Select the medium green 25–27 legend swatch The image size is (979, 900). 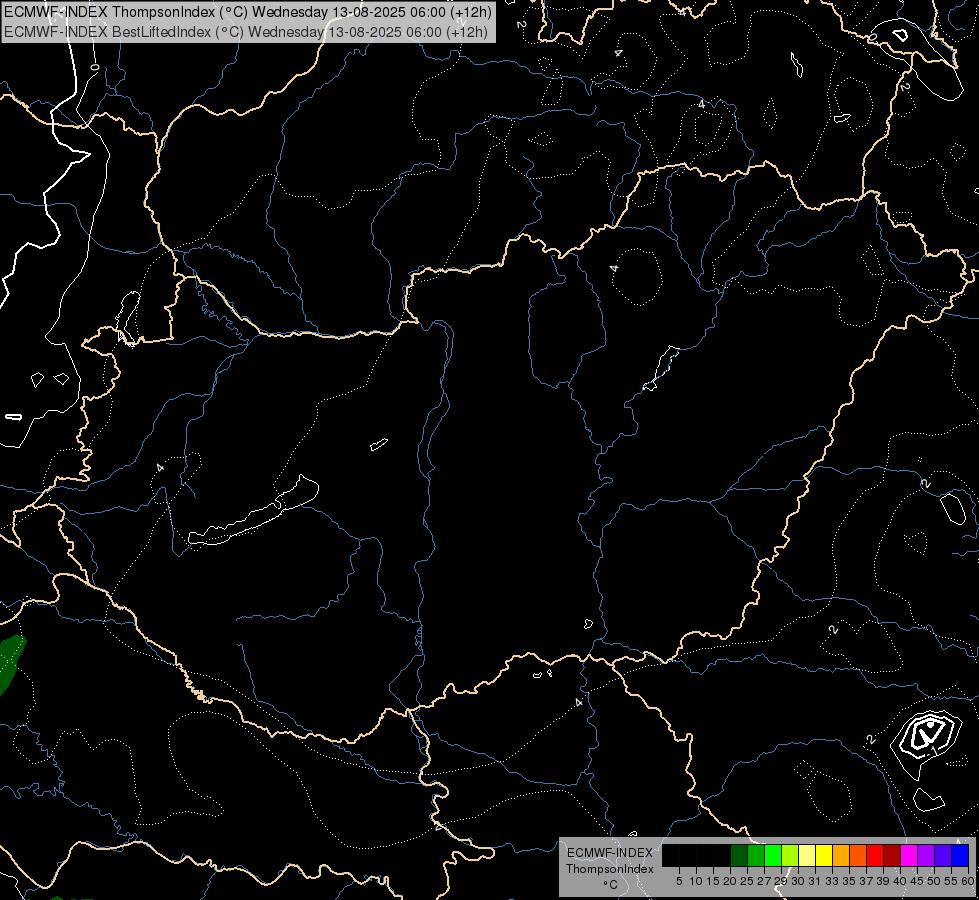tap(755, 855)
